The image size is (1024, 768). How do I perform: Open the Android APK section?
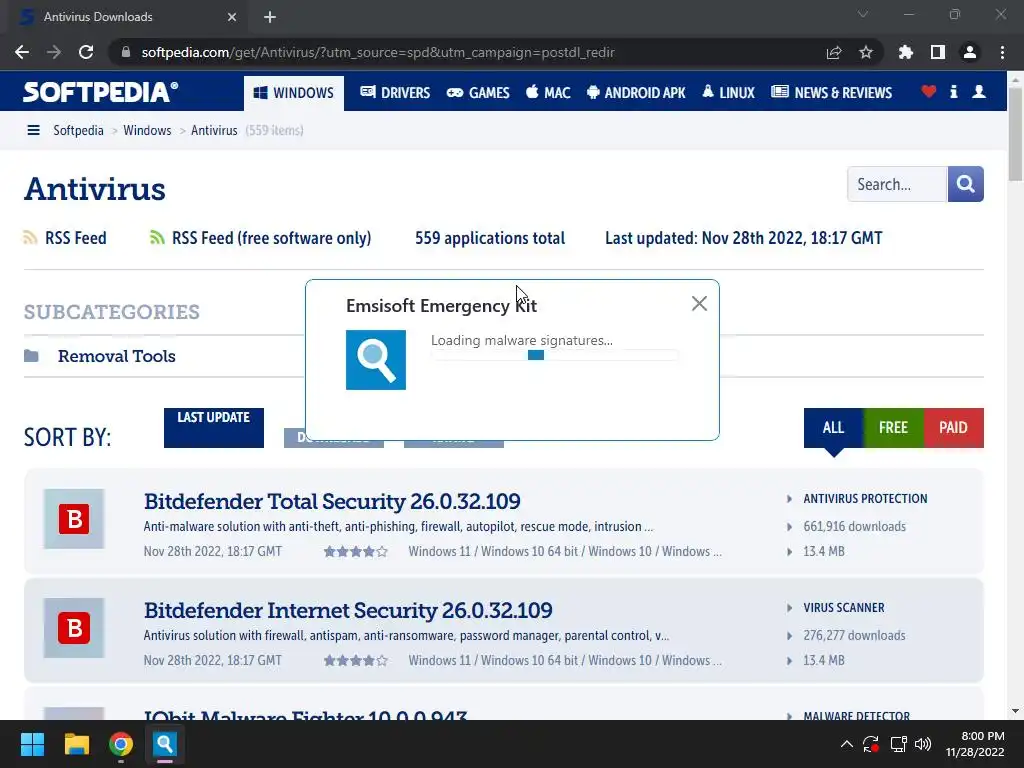point(635,93)
